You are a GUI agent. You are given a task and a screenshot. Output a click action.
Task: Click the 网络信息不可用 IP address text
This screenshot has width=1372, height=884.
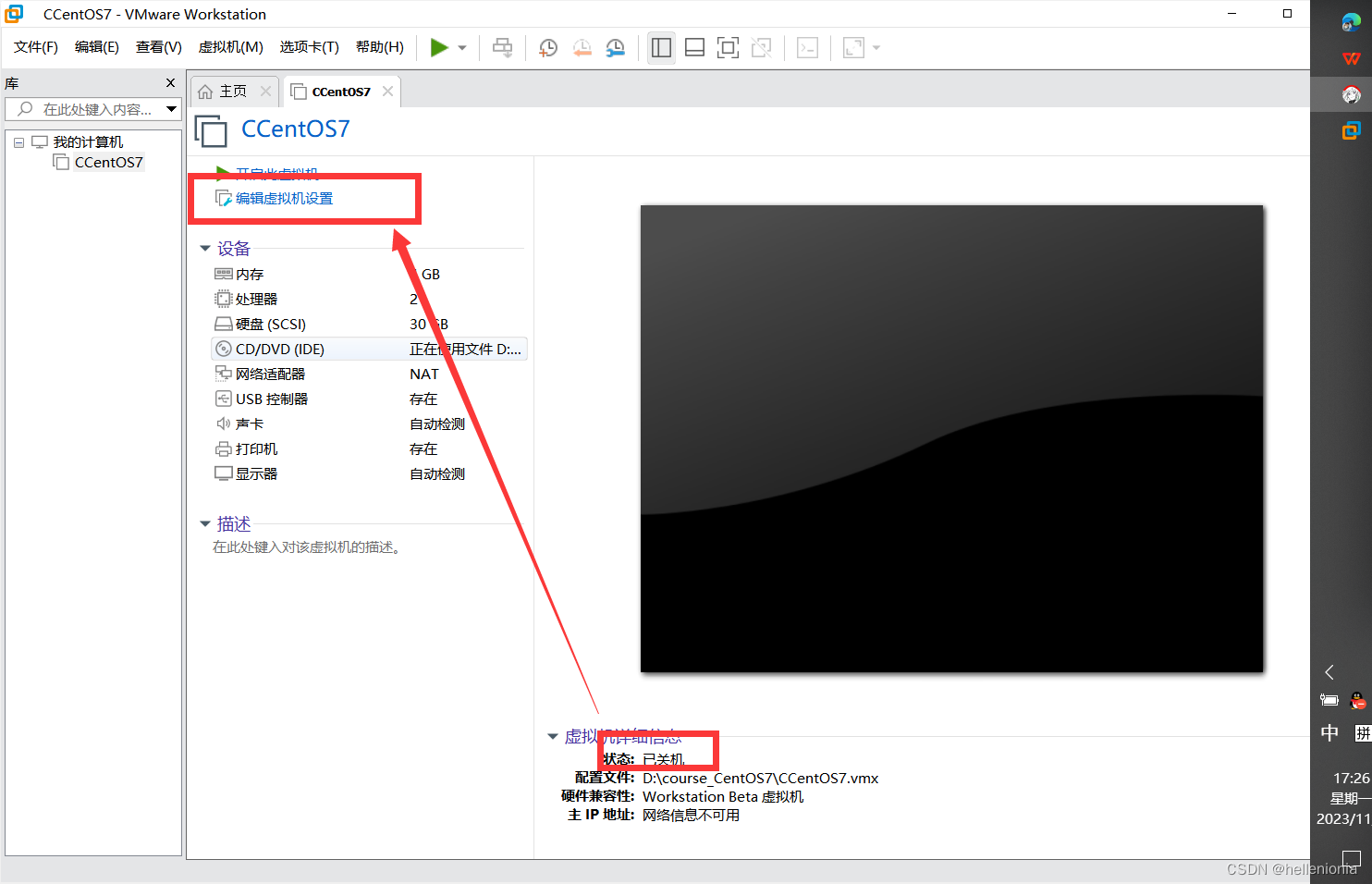(691, 815)
